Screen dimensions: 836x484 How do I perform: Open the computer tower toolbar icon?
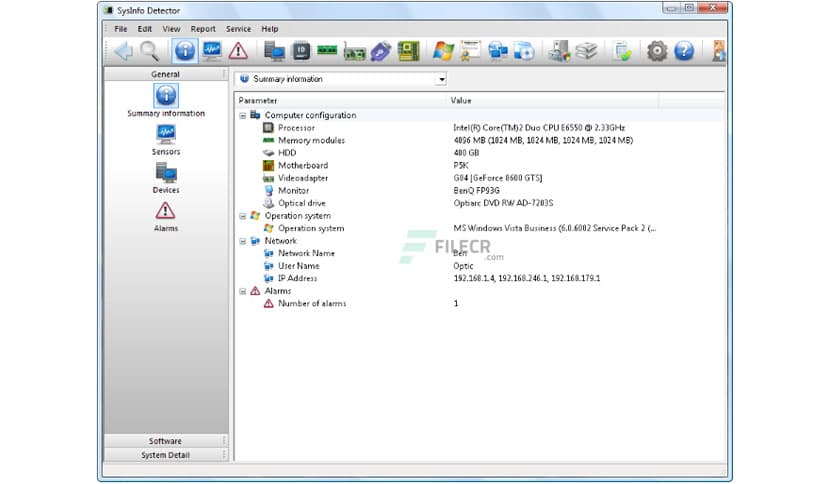[x=559, y=51]
